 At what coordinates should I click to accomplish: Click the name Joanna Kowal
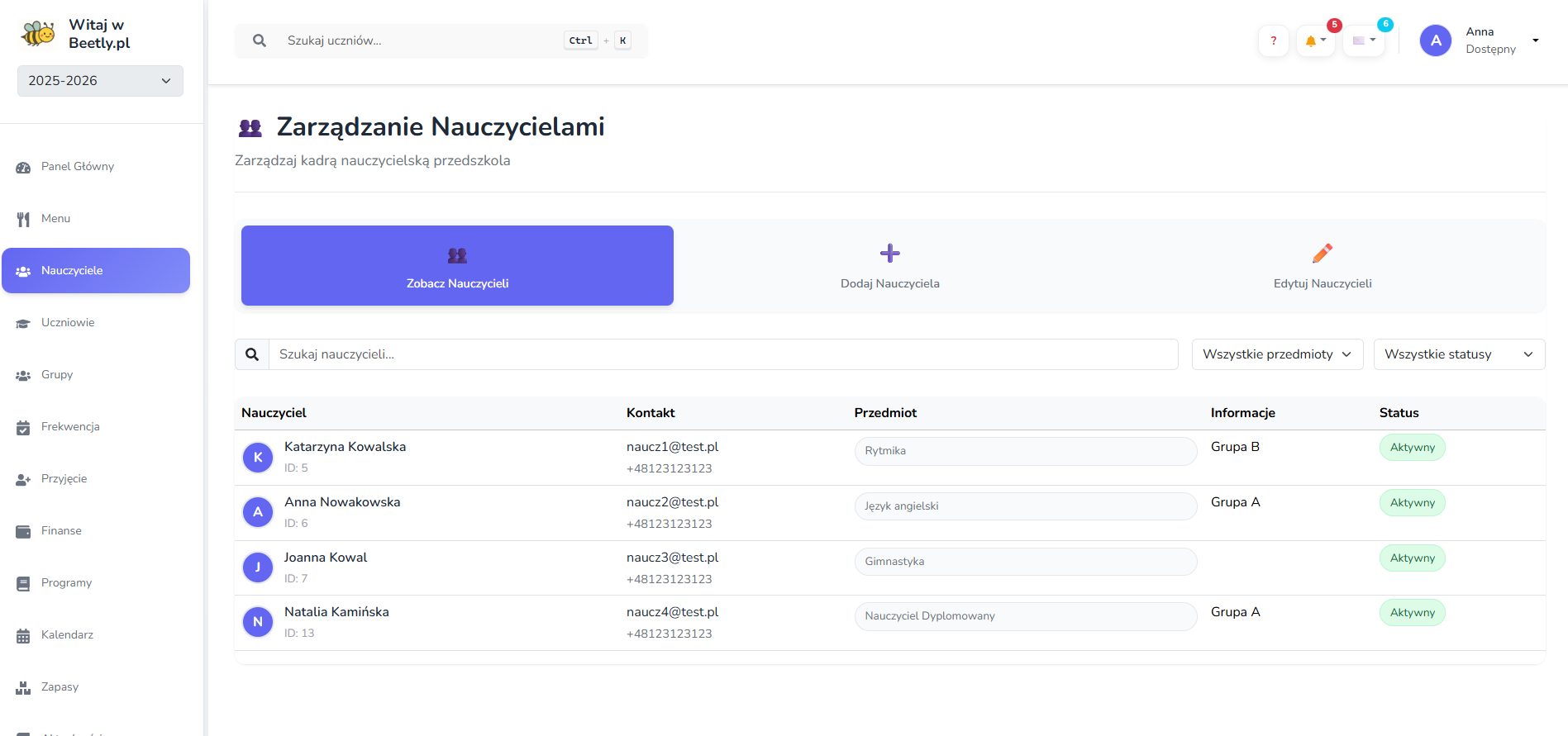(x=326, y=558)
